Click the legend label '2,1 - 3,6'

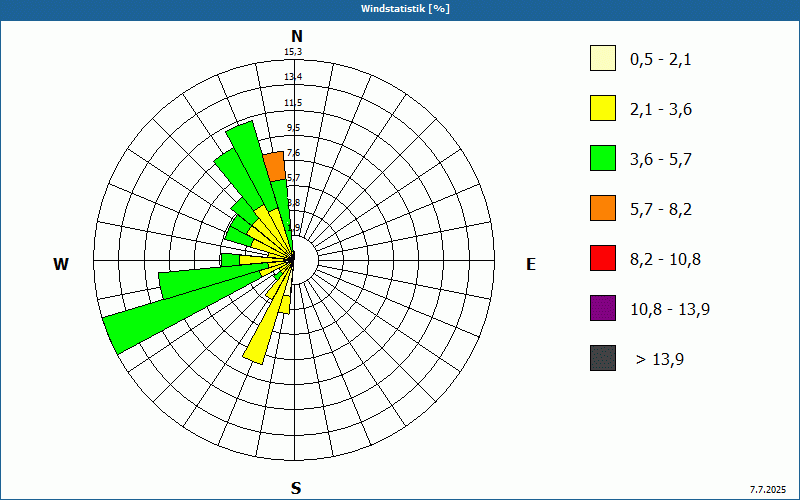pos(661,110)
